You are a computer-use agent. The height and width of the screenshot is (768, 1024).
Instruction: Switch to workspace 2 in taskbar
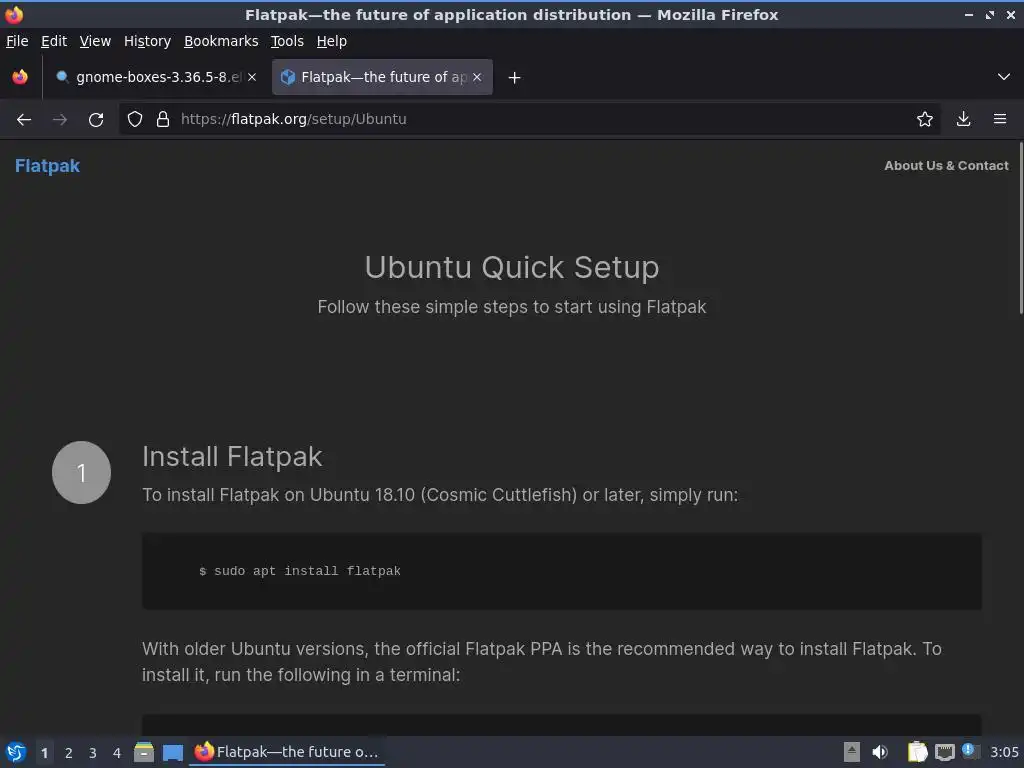pos(69,753)
